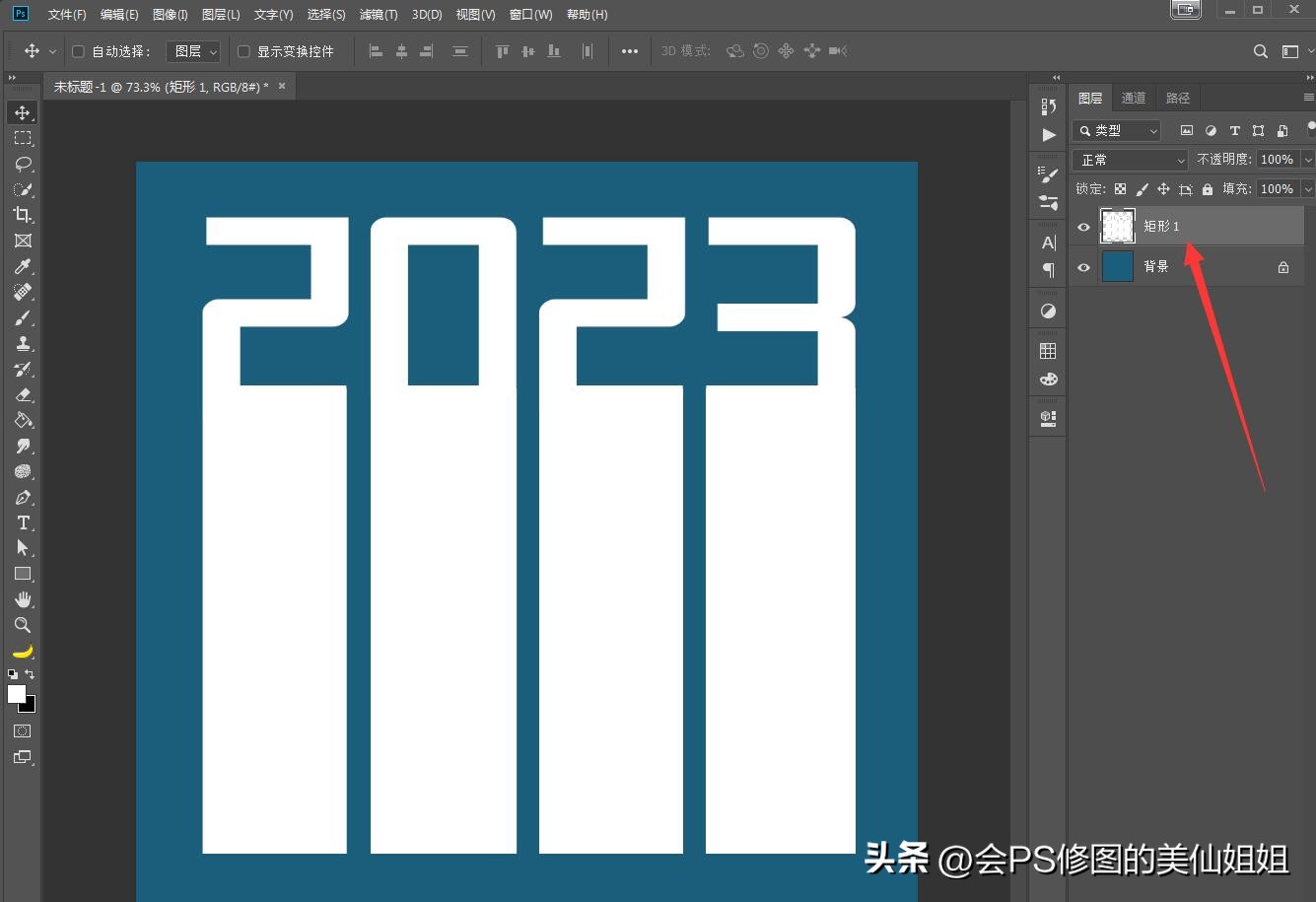Viewport: 1316px width, 902px height.
Task: Open the History panel icon
Action: 1048,106
